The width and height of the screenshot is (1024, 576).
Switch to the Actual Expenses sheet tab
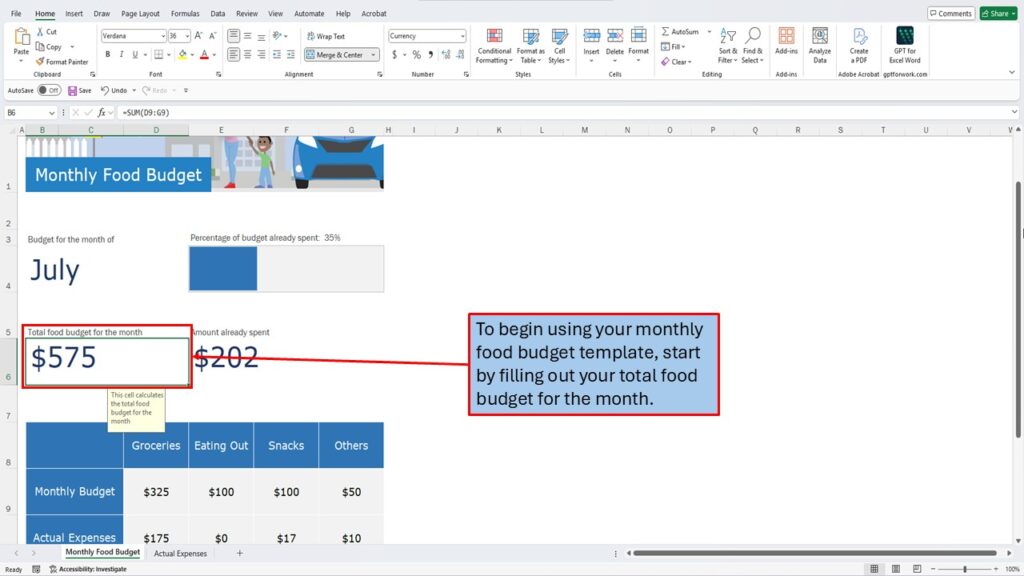tap(180, 553)
